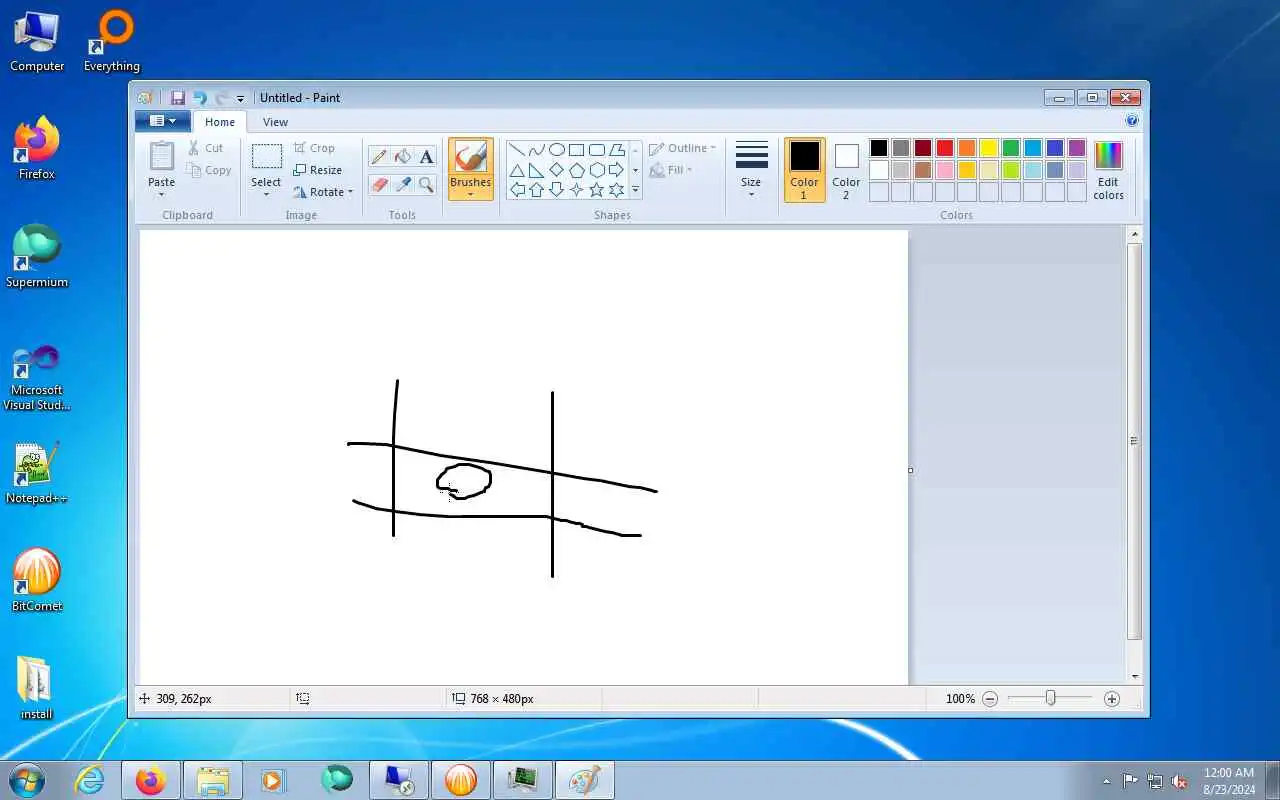
Task: Select the Eraser tool
Action: click(x=379, y=184)
